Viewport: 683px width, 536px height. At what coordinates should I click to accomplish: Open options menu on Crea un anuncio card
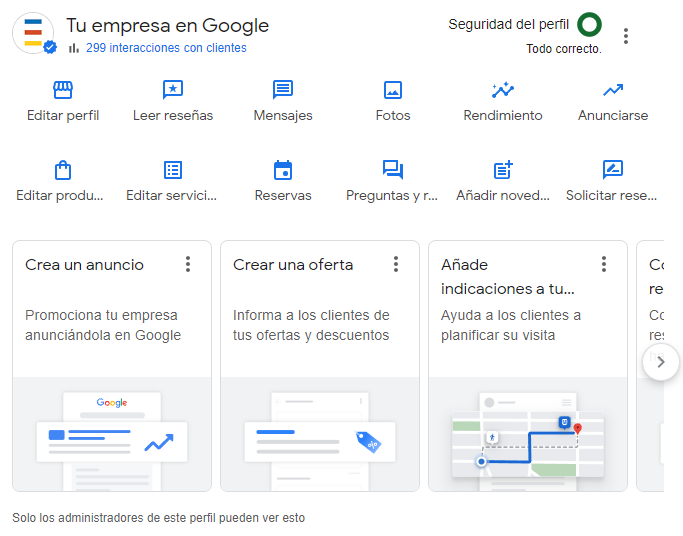[x=188, y=264]
